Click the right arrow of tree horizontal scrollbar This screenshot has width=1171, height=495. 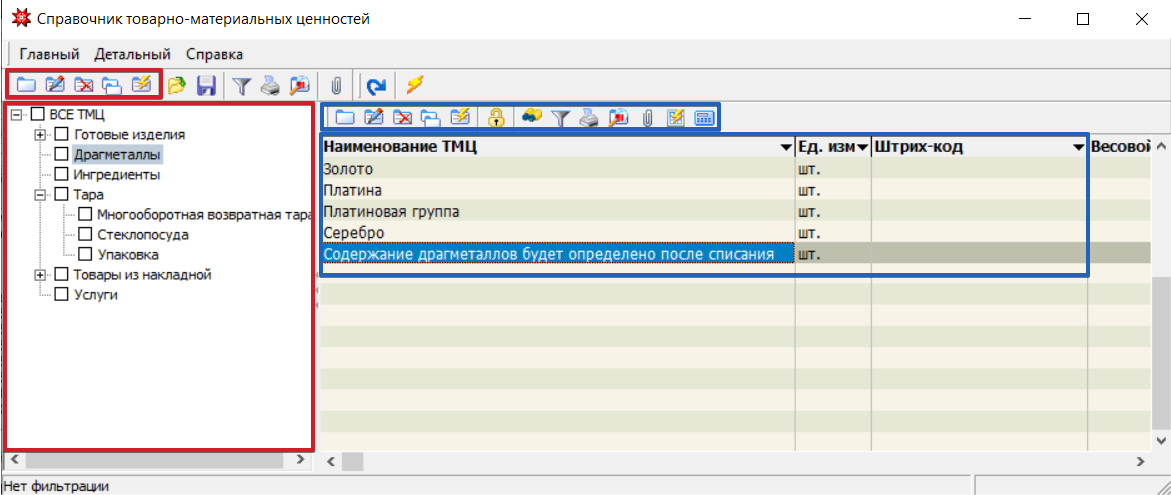pyautogui.click(x=300, y=460)
